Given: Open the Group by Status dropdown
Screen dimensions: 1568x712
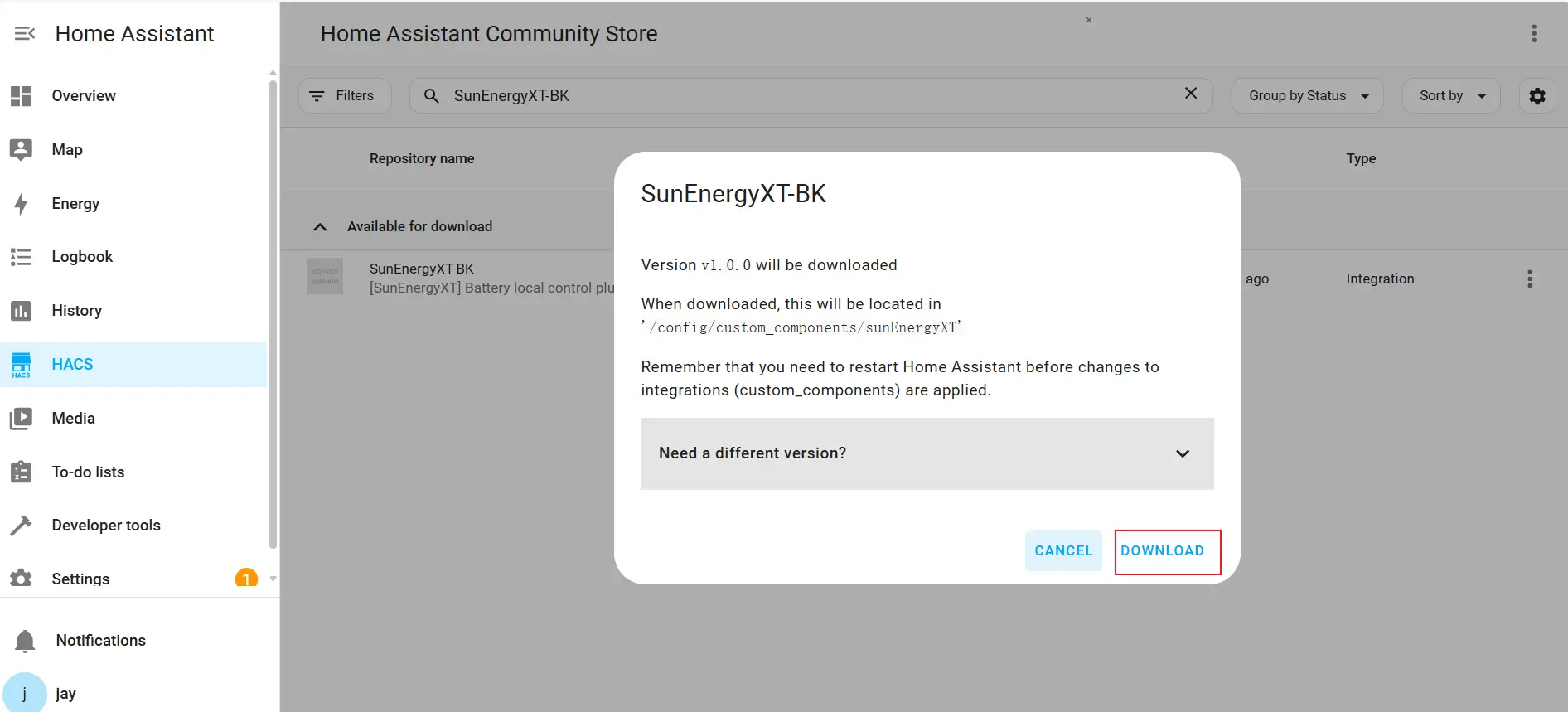Looking at the screenshot, I should click(x=1307, y=96).
